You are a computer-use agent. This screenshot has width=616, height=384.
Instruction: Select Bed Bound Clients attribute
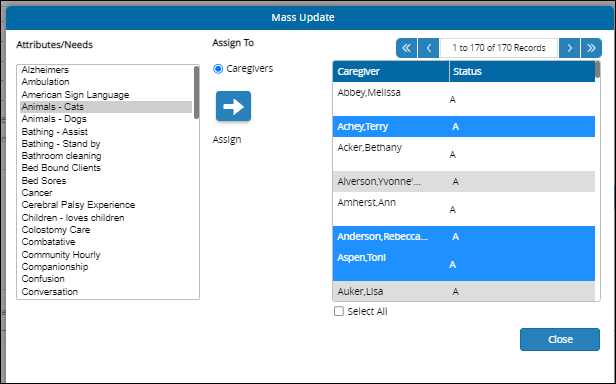106,168
